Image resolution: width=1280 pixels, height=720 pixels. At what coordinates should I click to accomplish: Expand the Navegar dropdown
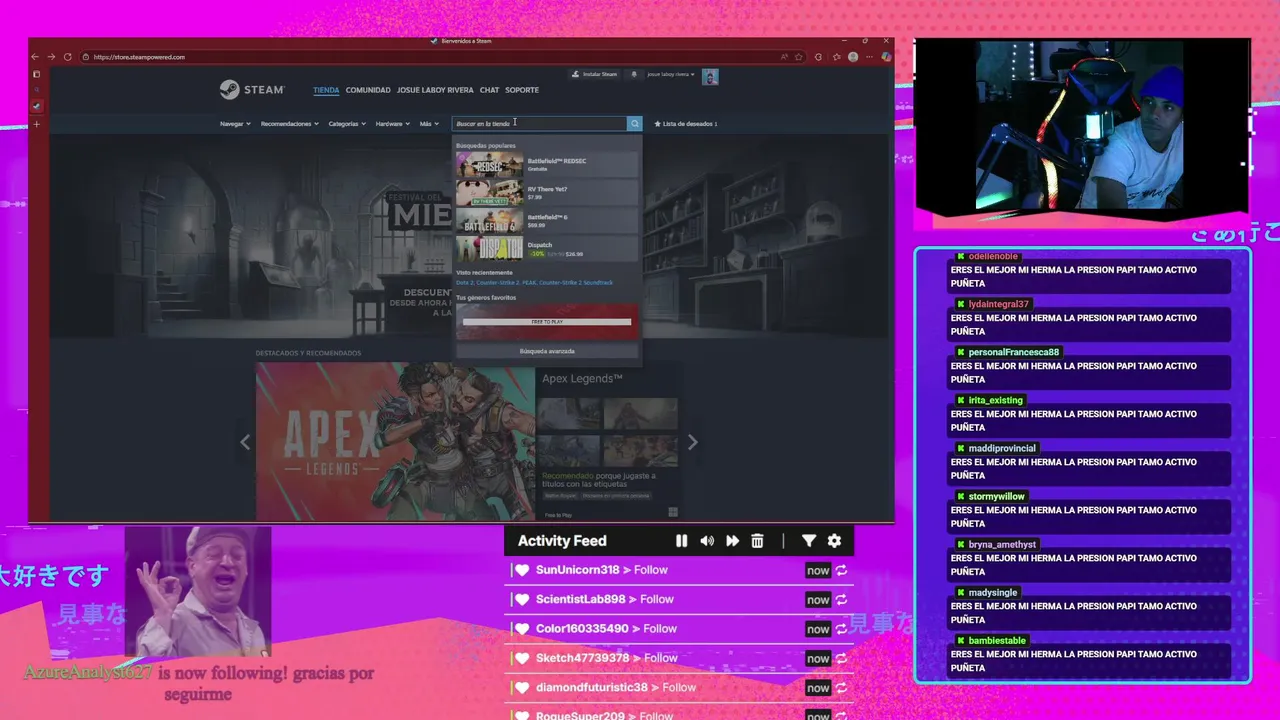[x=236, y=124]
